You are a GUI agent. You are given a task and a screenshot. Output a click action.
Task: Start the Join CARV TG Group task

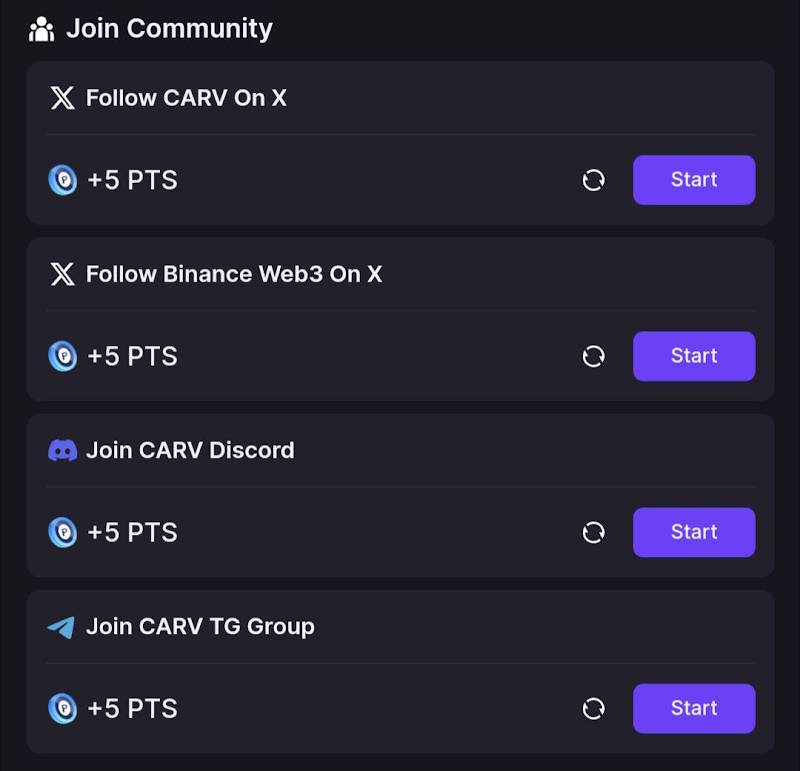tap(694, 709)
